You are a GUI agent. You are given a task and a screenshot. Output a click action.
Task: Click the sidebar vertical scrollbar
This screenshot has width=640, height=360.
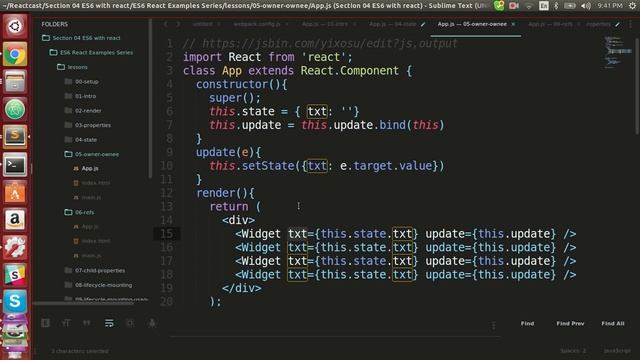pyautogui.click(x=151, y=98)
